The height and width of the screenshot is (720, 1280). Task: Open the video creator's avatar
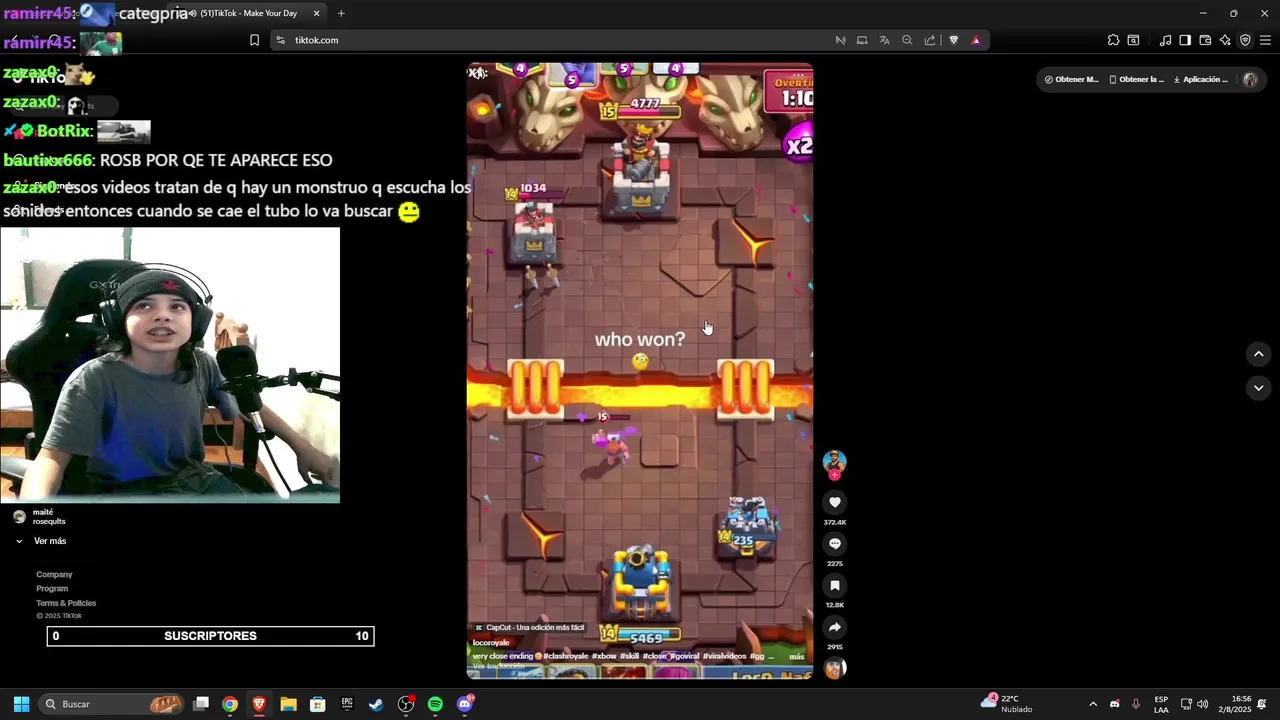point(834,461)
